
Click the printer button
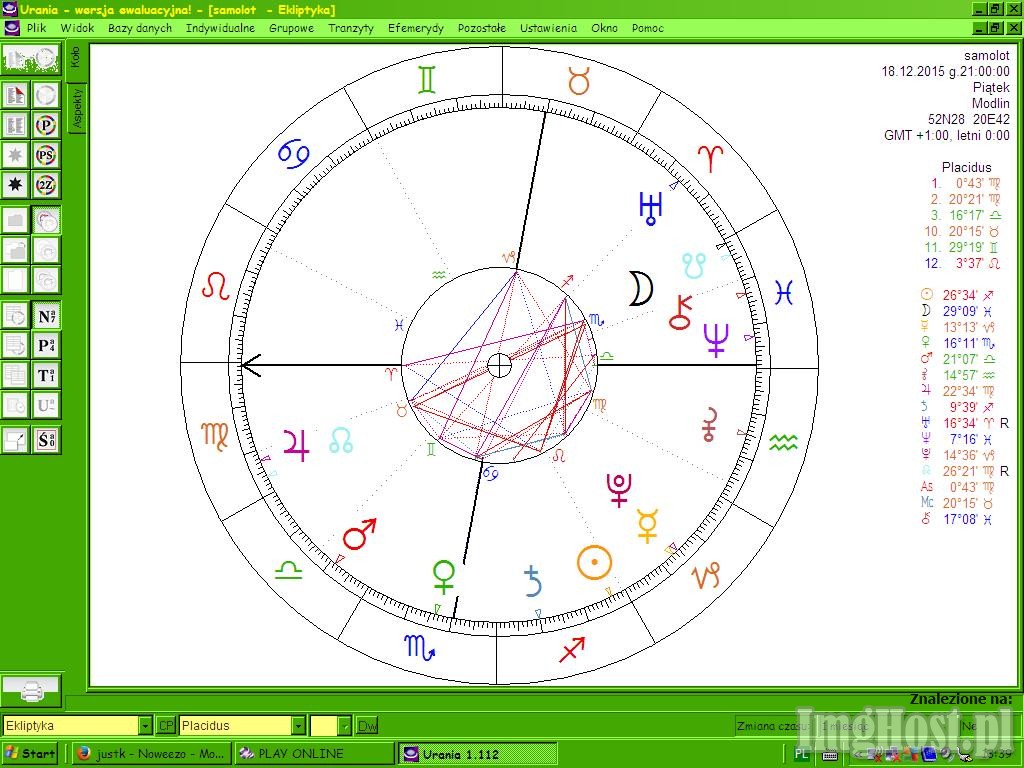31,692
